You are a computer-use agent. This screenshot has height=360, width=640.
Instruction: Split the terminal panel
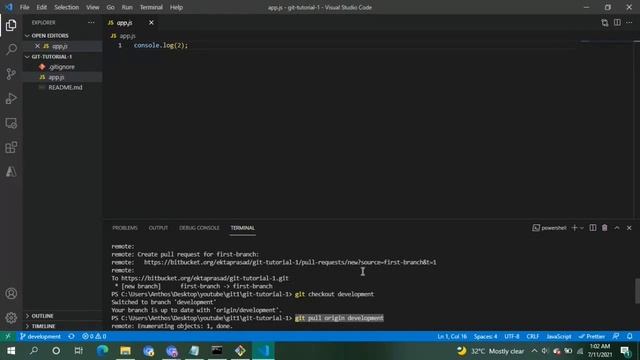(593, 228)
